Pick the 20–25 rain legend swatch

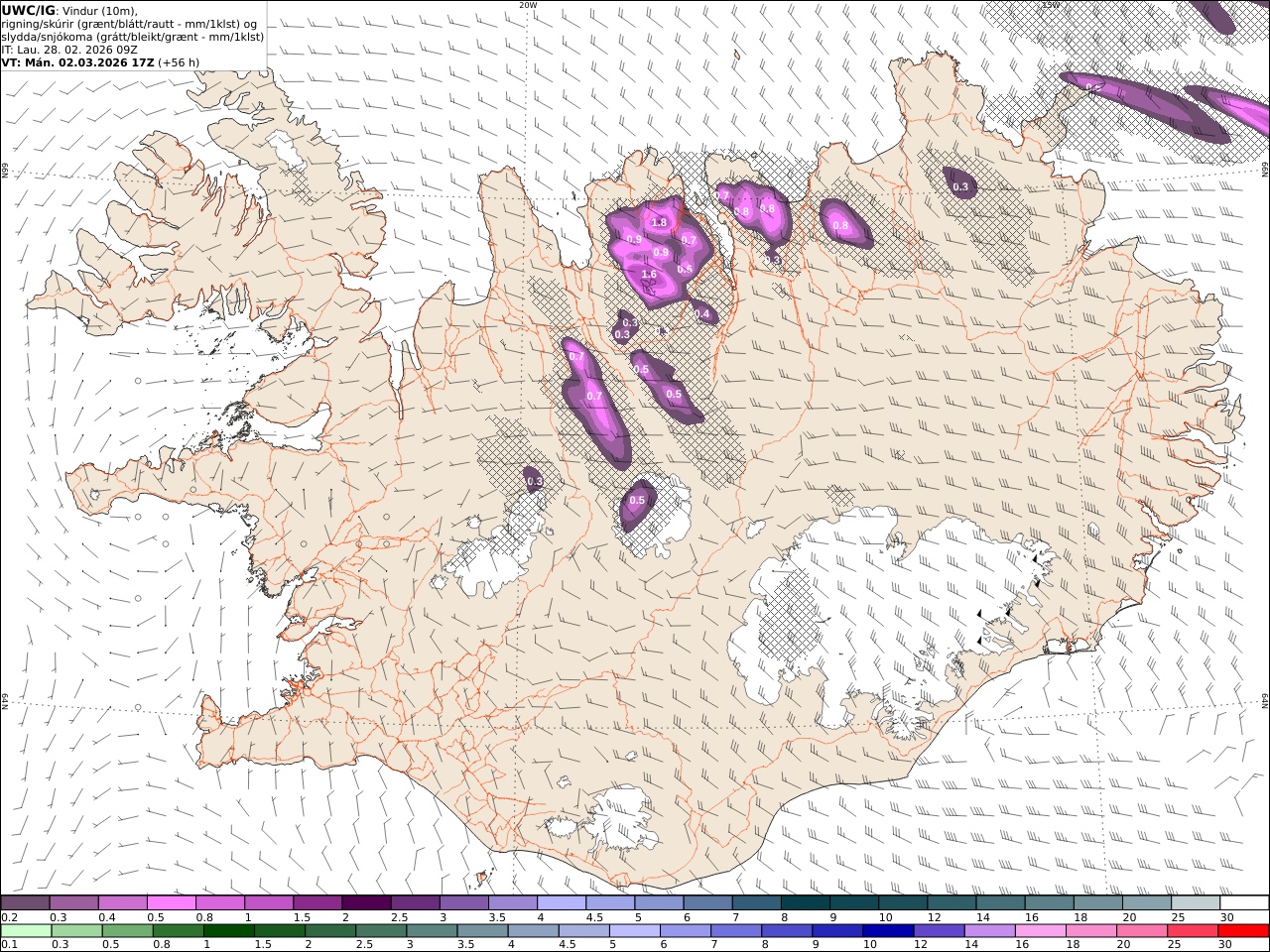click(x=1142, y=930)
